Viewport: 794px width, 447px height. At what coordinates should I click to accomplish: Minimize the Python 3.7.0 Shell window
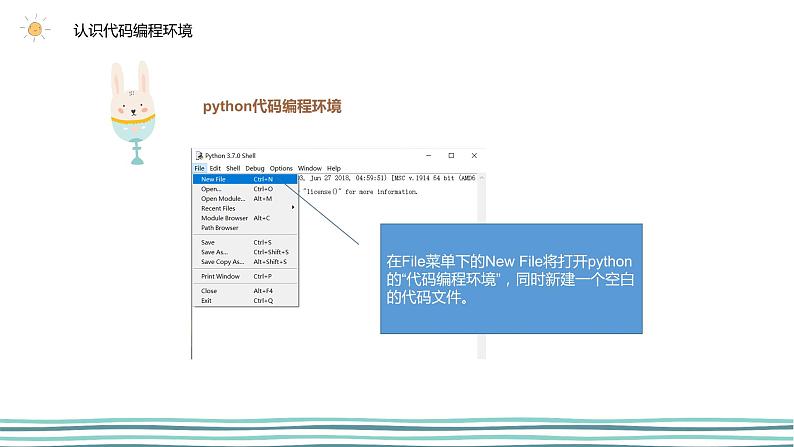tap(428, 155)
